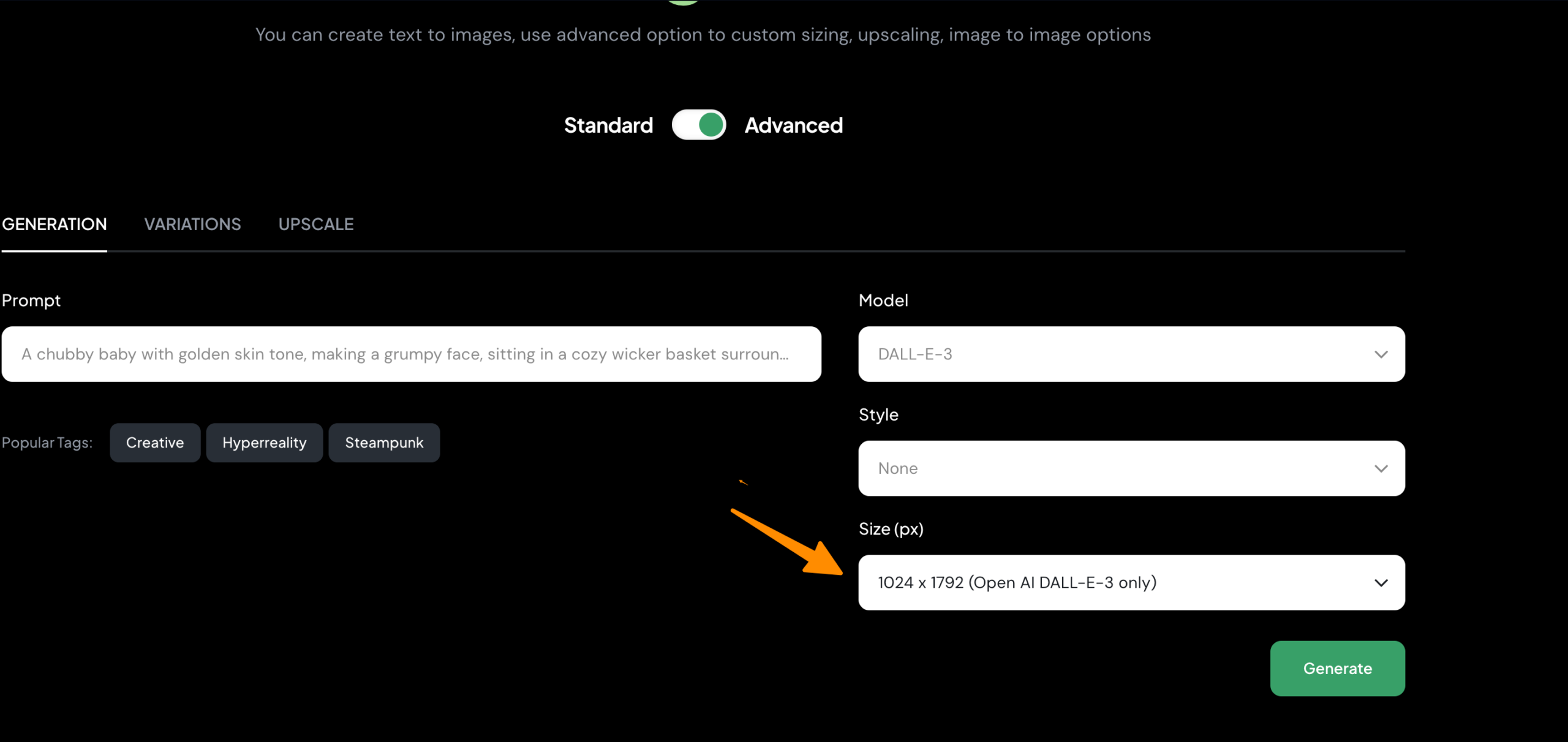Focus the Prompt text input field

(x=411, y=354)
